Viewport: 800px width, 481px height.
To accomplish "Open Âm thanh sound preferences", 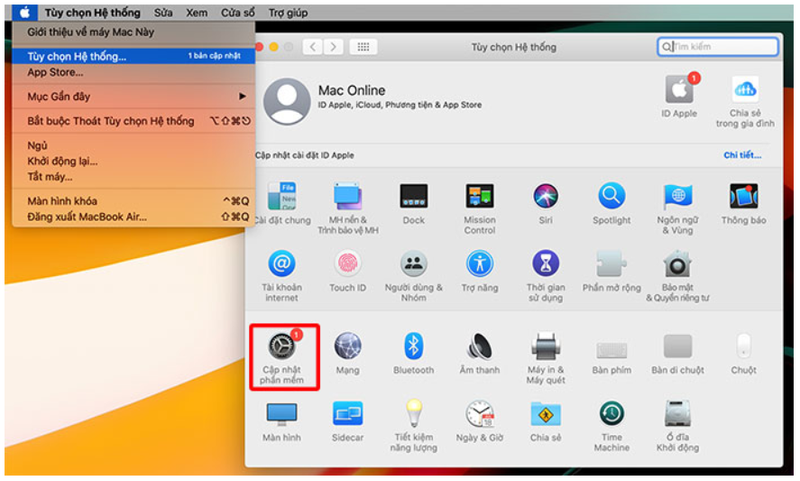I will point(480,347).
